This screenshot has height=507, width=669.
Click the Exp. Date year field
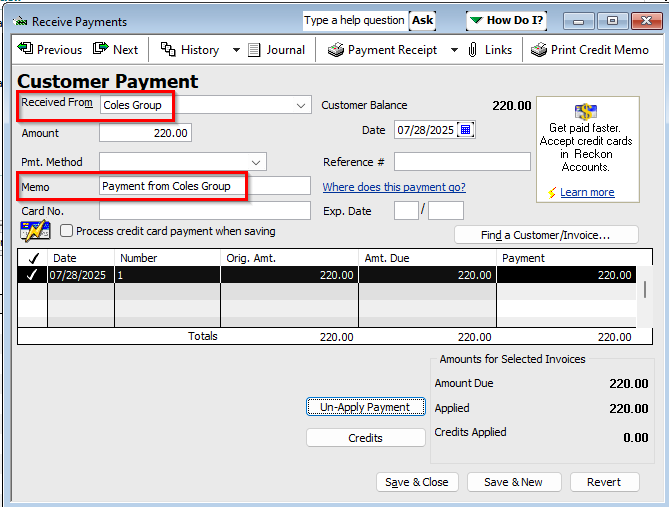pyautogui.click(x=446, y=211)
